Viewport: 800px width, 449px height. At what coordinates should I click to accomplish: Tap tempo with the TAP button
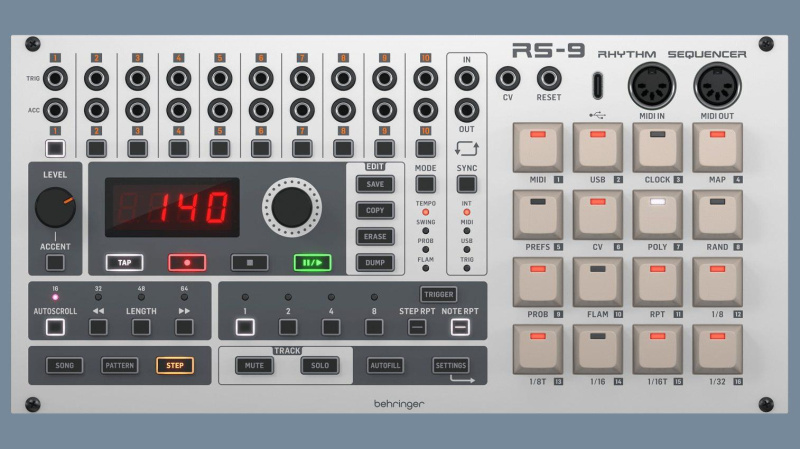[124, 263]
